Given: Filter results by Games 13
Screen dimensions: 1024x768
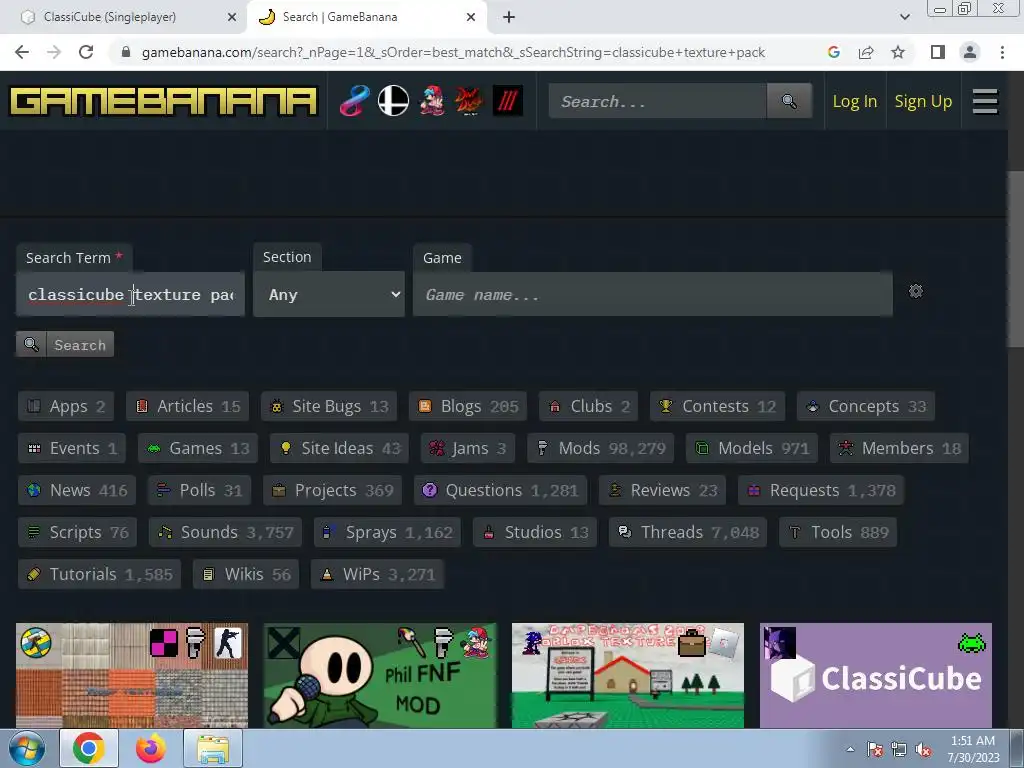Looking at the screenshot, I should [198, 448].
